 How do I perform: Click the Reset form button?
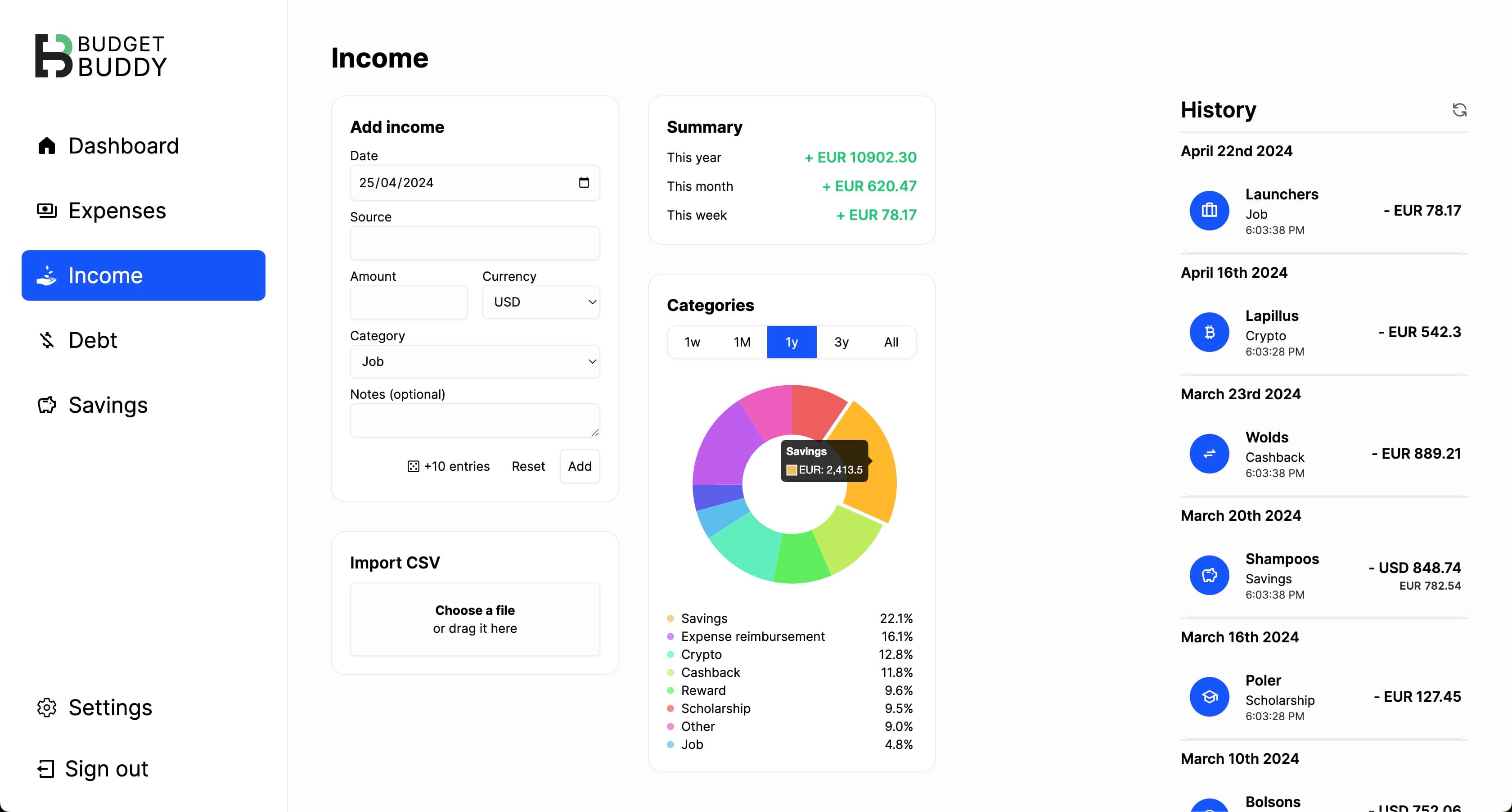pos(528,466)
